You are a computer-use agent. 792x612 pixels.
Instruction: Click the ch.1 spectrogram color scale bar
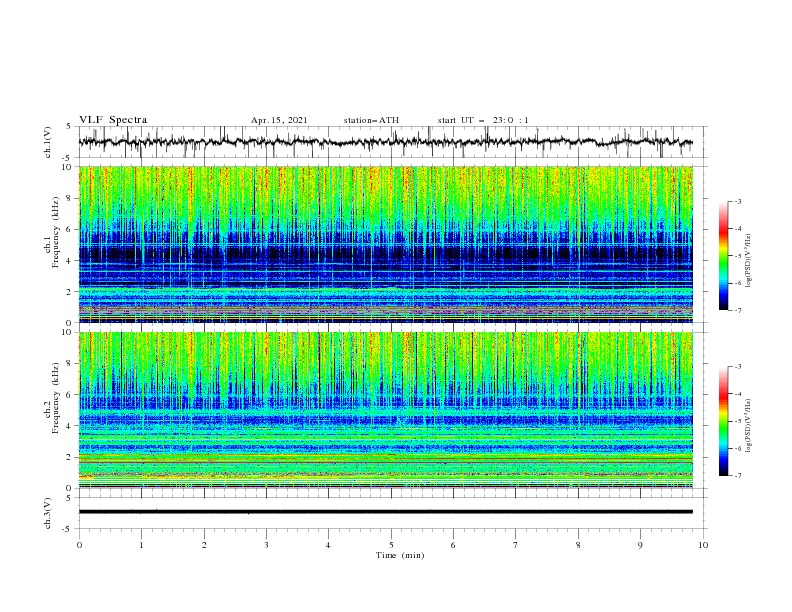click(x=723, y=255)
